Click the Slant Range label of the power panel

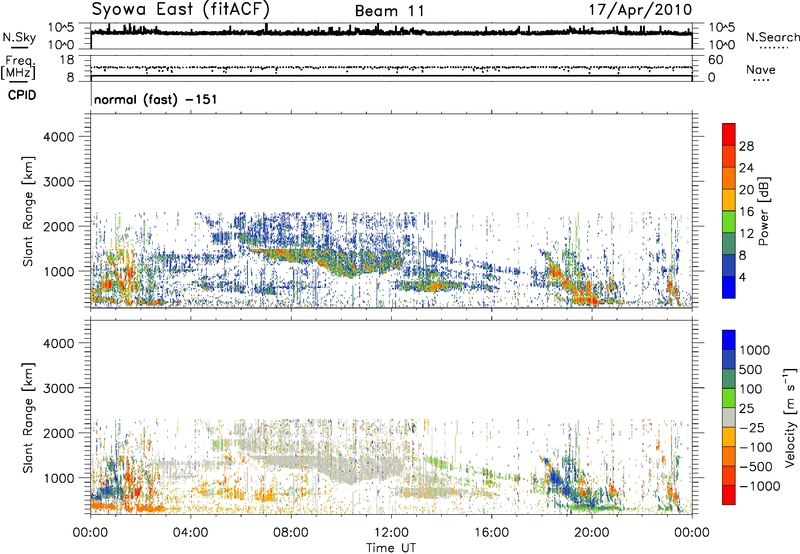pyautogui.click(x=28, y=211)
